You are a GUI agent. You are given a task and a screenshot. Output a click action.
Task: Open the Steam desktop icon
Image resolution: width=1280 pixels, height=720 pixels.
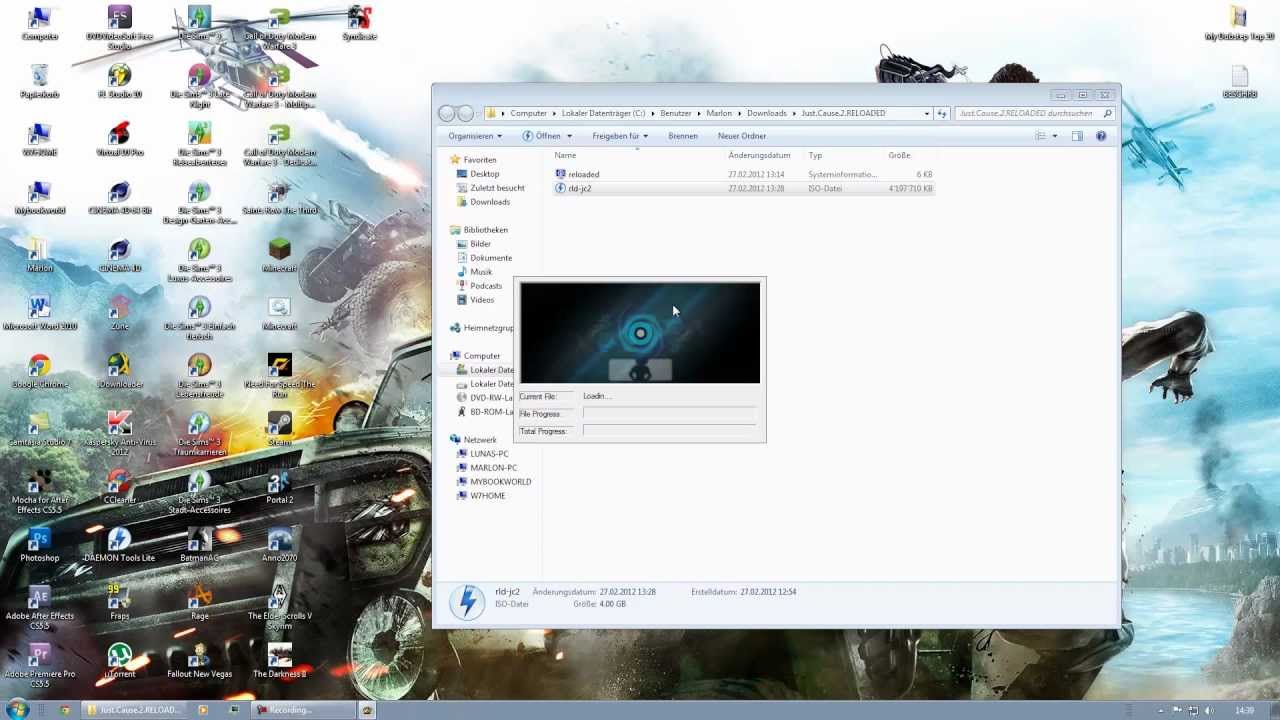point(279,429)
